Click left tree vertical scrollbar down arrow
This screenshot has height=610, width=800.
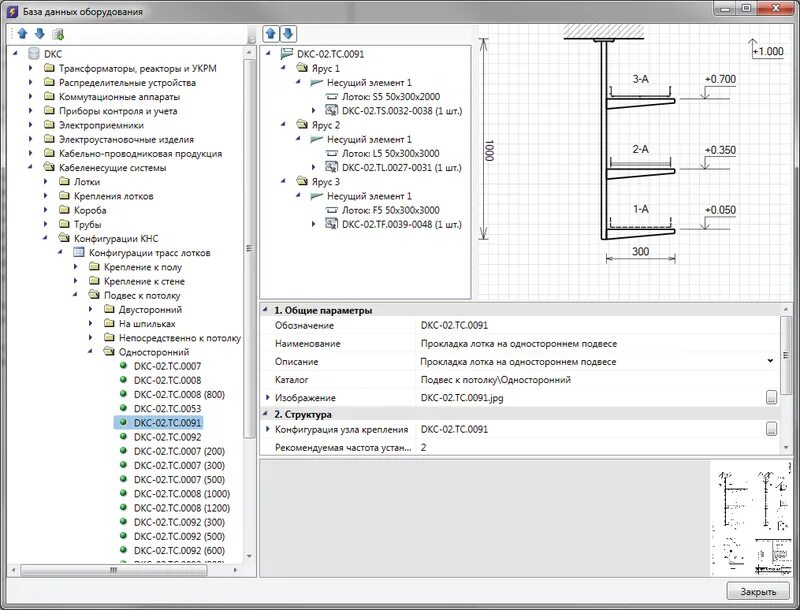pos(249,556)
